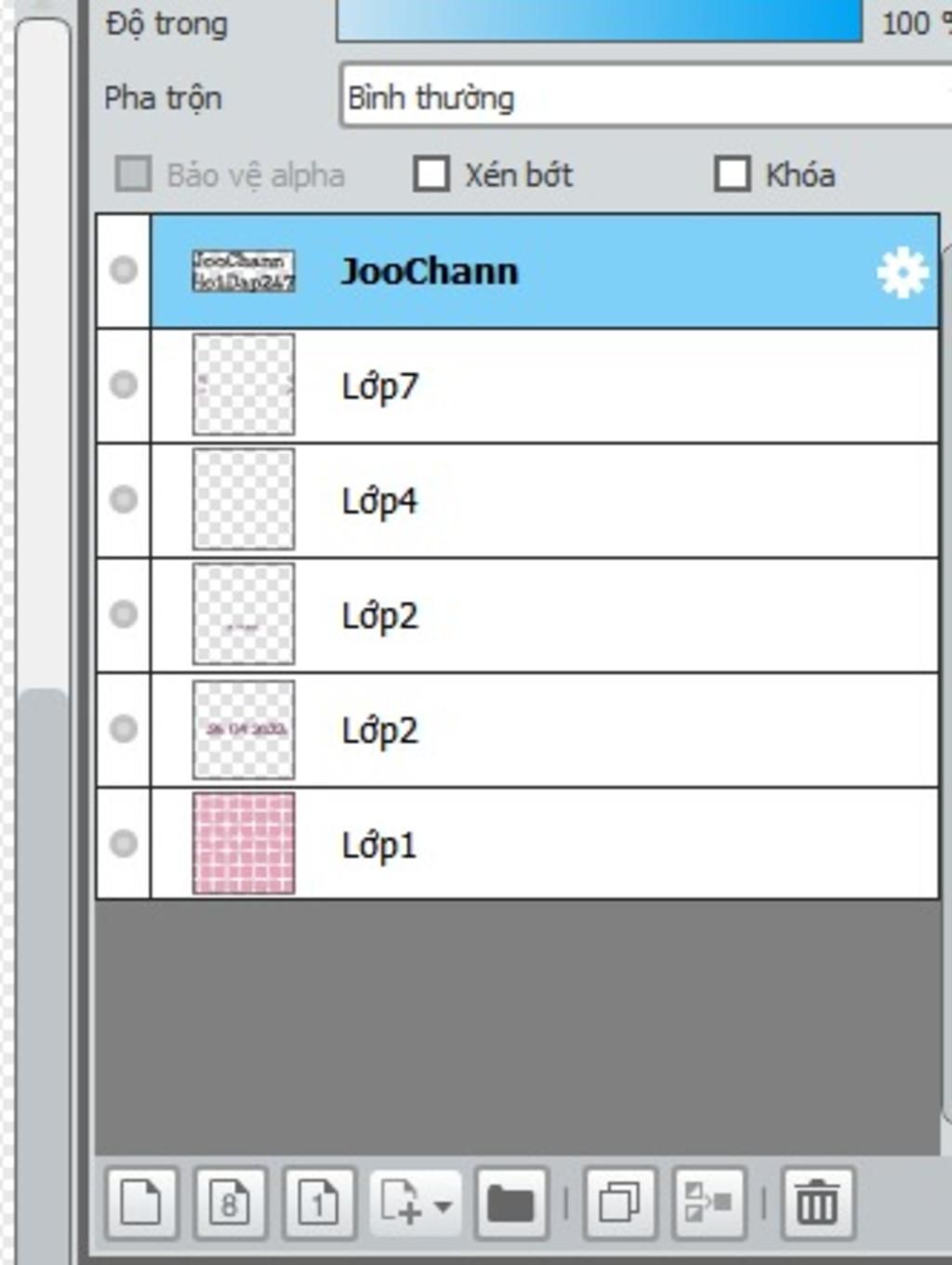Open JooChann layer settings gear
Viewport: 952px width, 1265px height.
[902, 273]
